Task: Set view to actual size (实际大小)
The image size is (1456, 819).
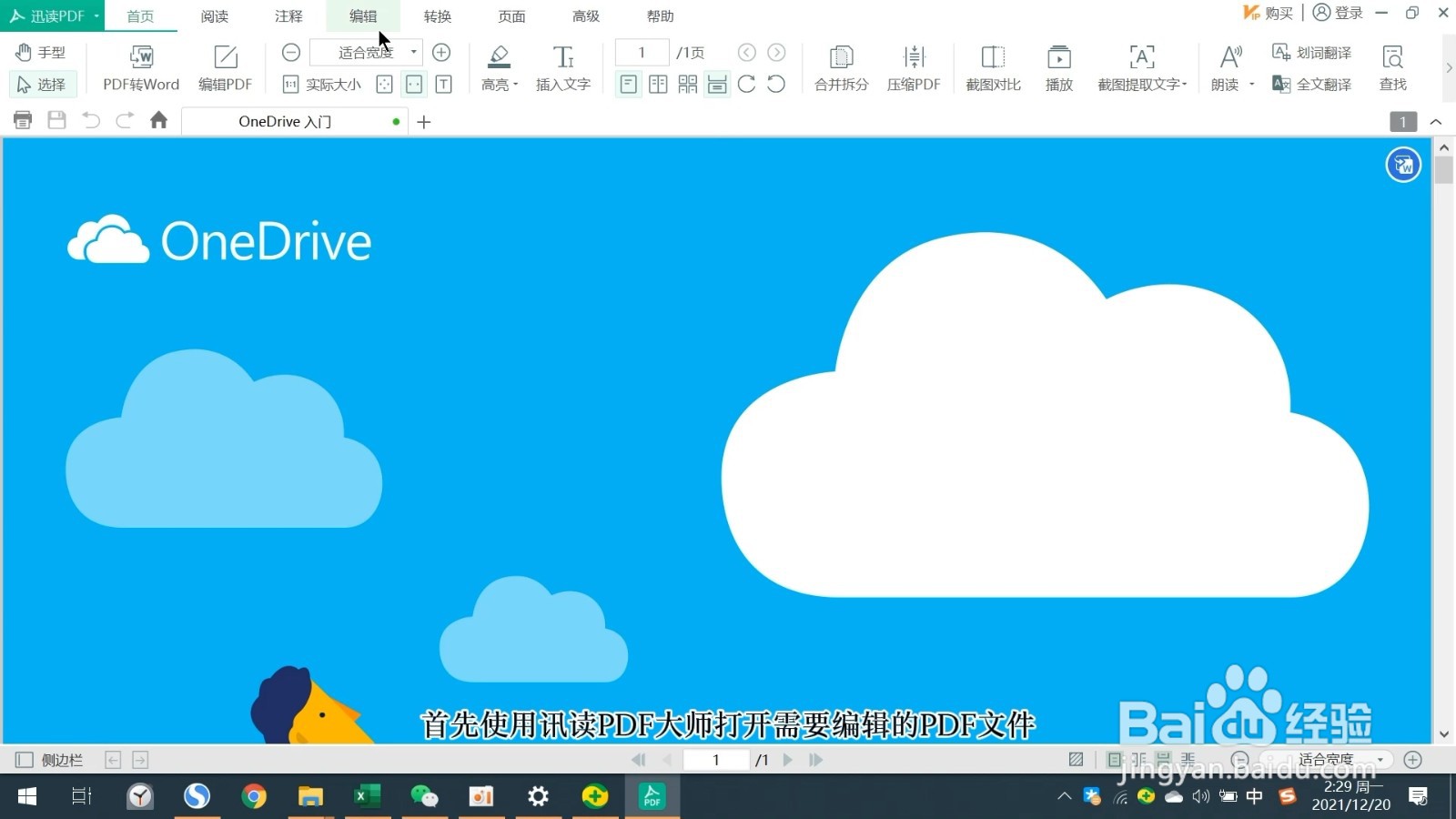Action: 322,85
